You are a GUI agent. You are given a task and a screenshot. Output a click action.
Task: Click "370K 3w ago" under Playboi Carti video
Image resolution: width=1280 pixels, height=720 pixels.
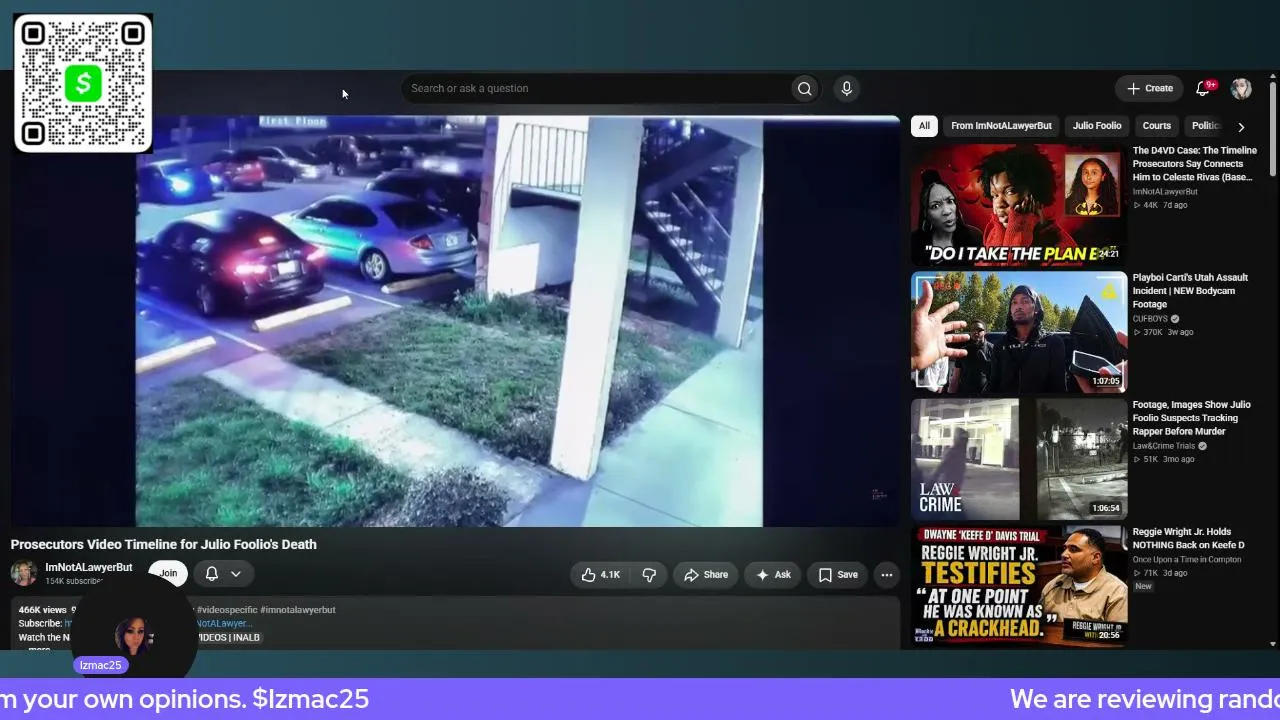coord(1163,332)
